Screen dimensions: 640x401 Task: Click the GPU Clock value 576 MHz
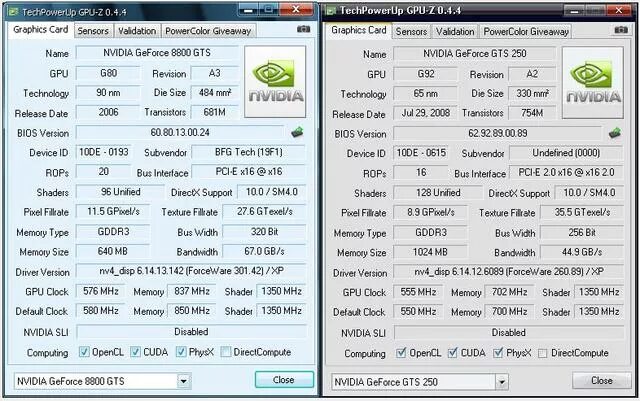tap(100, 291)
